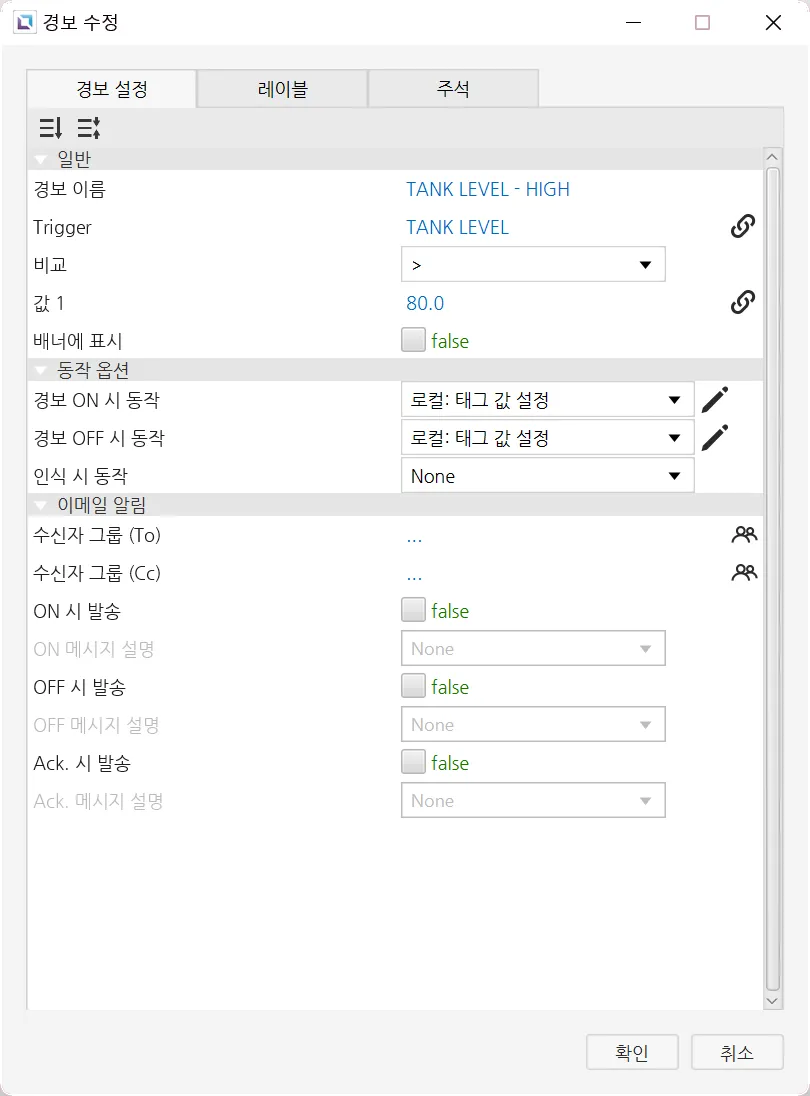Viewport: 810px width, 1096px height.
Task: Click the 확인 button
Action: (x=632, y=1052)
